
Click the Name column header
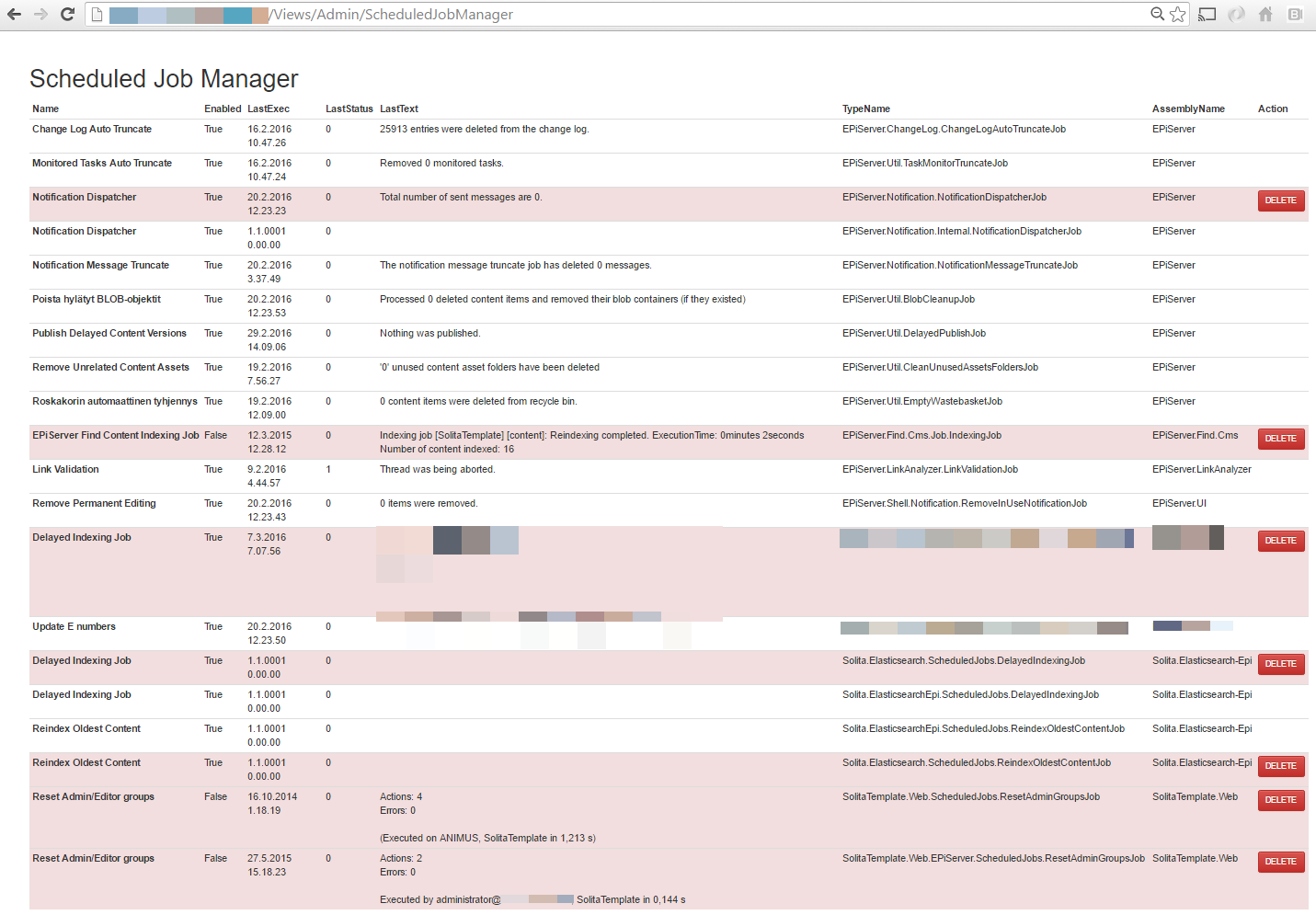pos(45,109)
